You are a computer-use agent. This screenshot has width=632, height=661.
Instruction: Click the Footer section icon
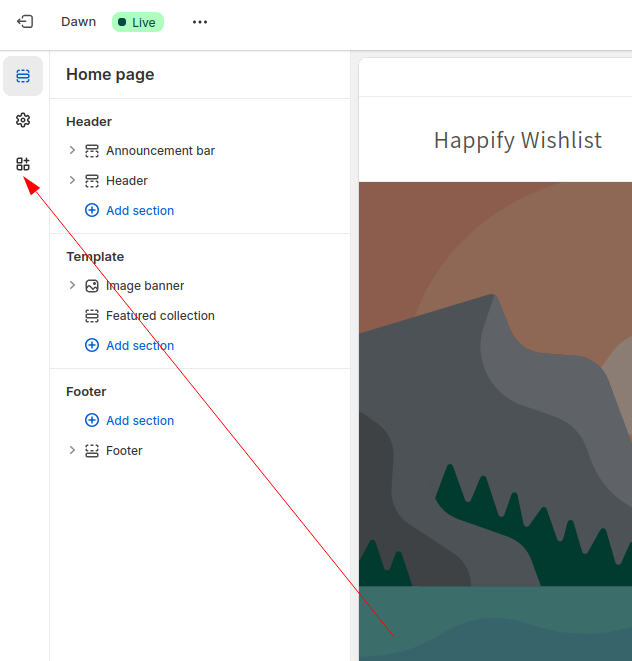tap(92, 451)
